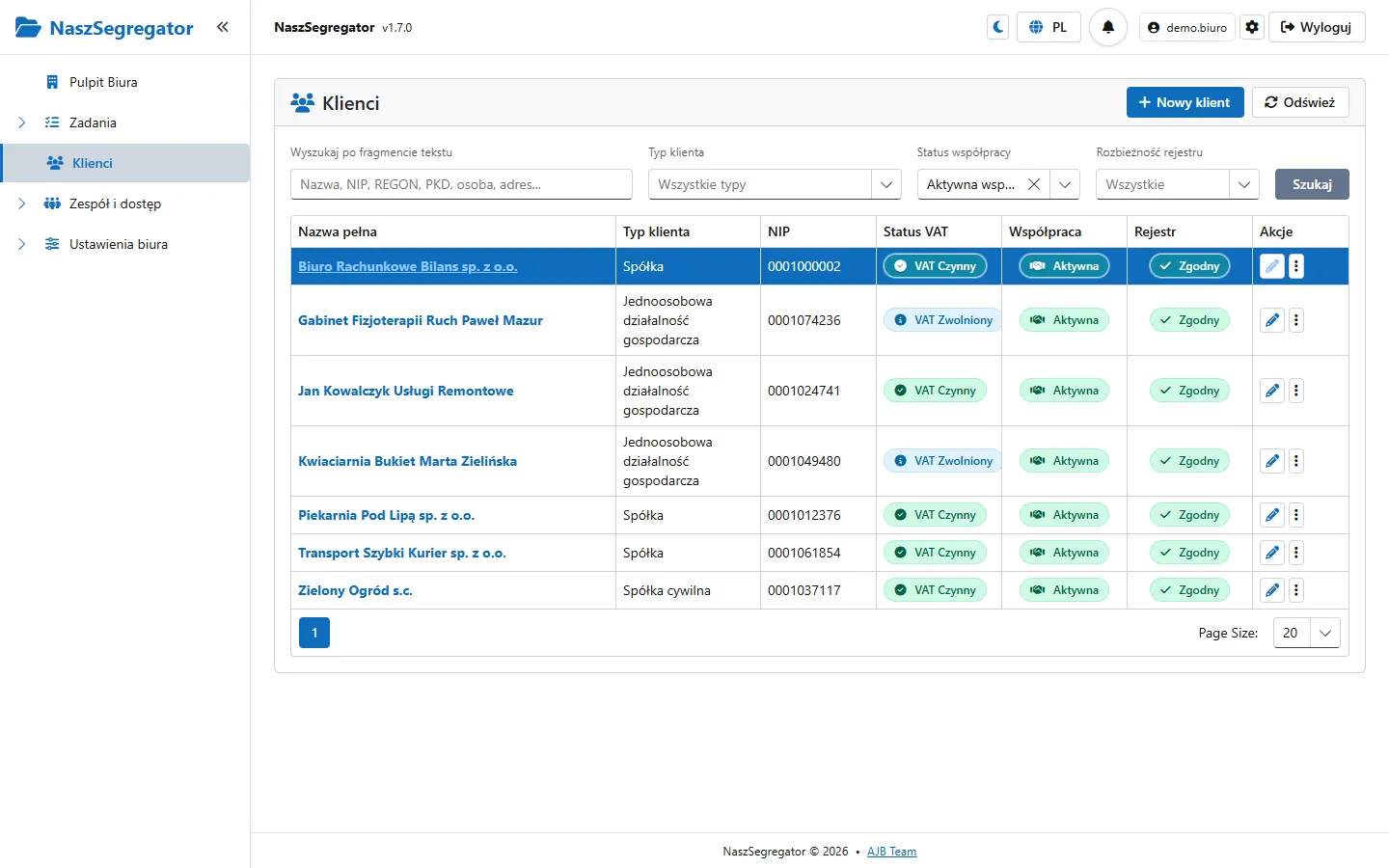Open Transport Szybki Kurier client link
Viewport: 1389px width, 868px height.
click(402, 553)
